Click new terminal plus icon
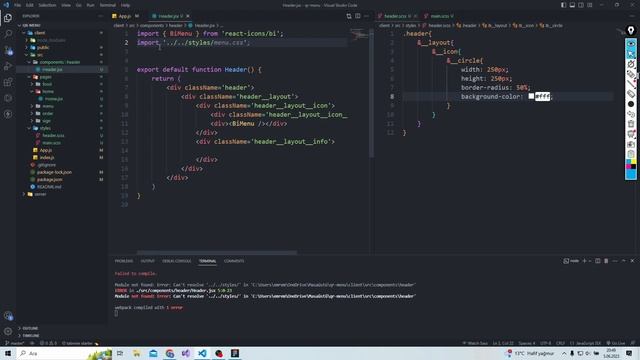This screenshot has width=640, height=360. [584, 261]
